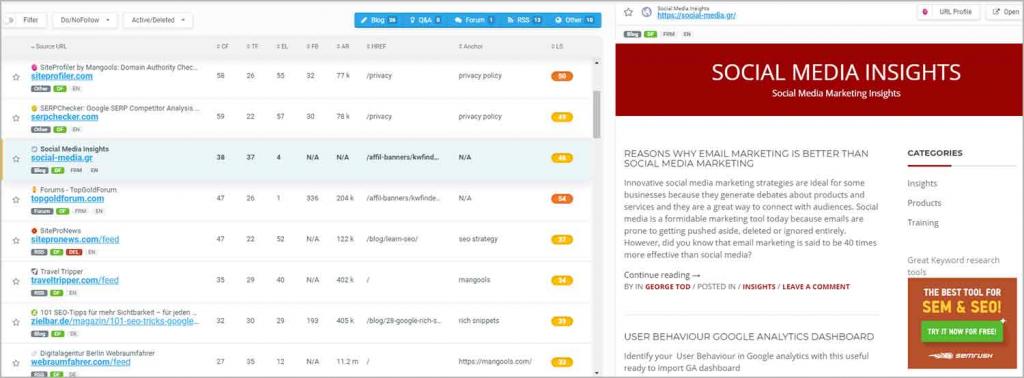Open serpchecker.com link
This screenshot has width=1024, height=378.
(65, 117)
